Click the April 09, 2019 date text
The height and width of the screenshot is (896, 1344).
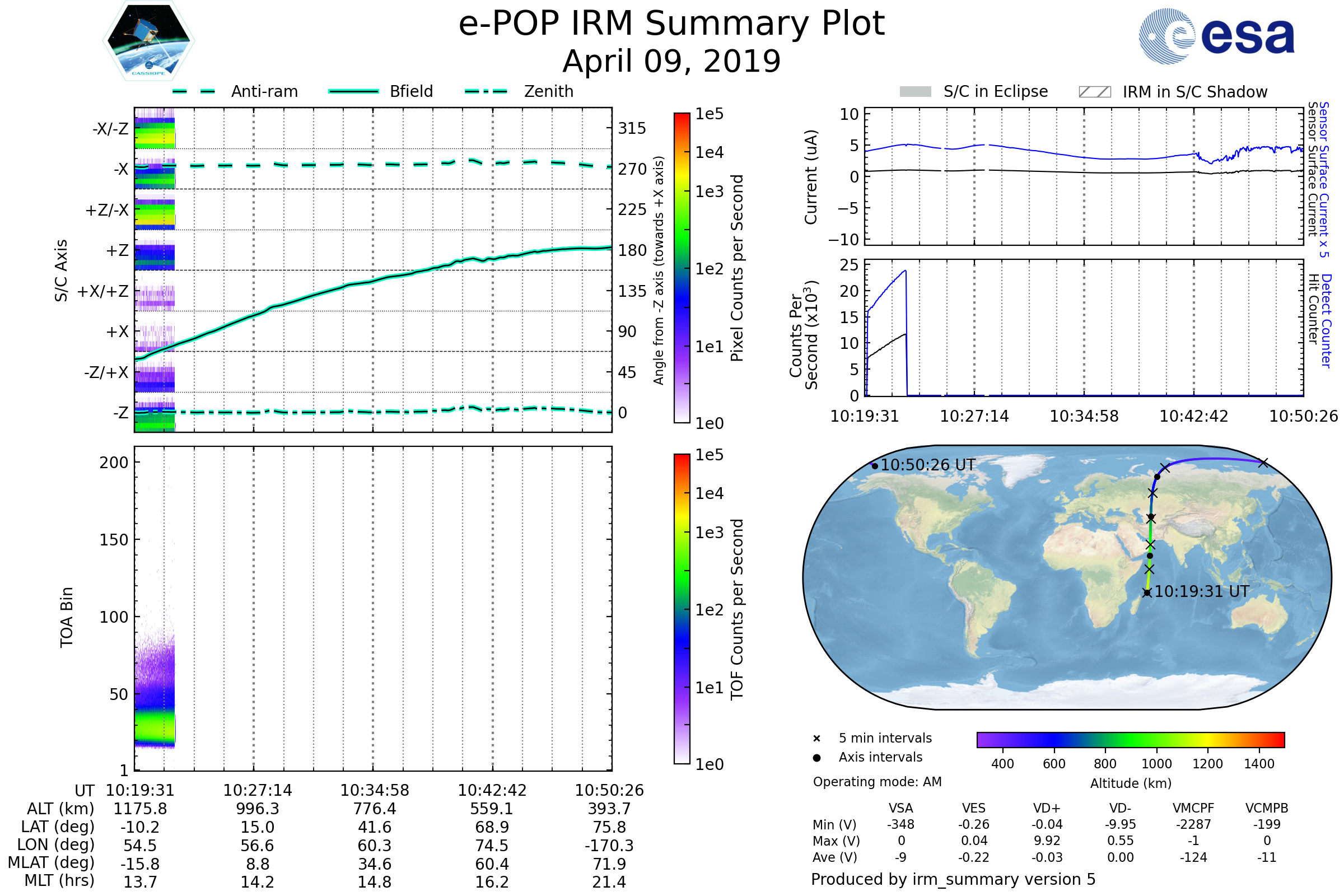tap(671, 62)
